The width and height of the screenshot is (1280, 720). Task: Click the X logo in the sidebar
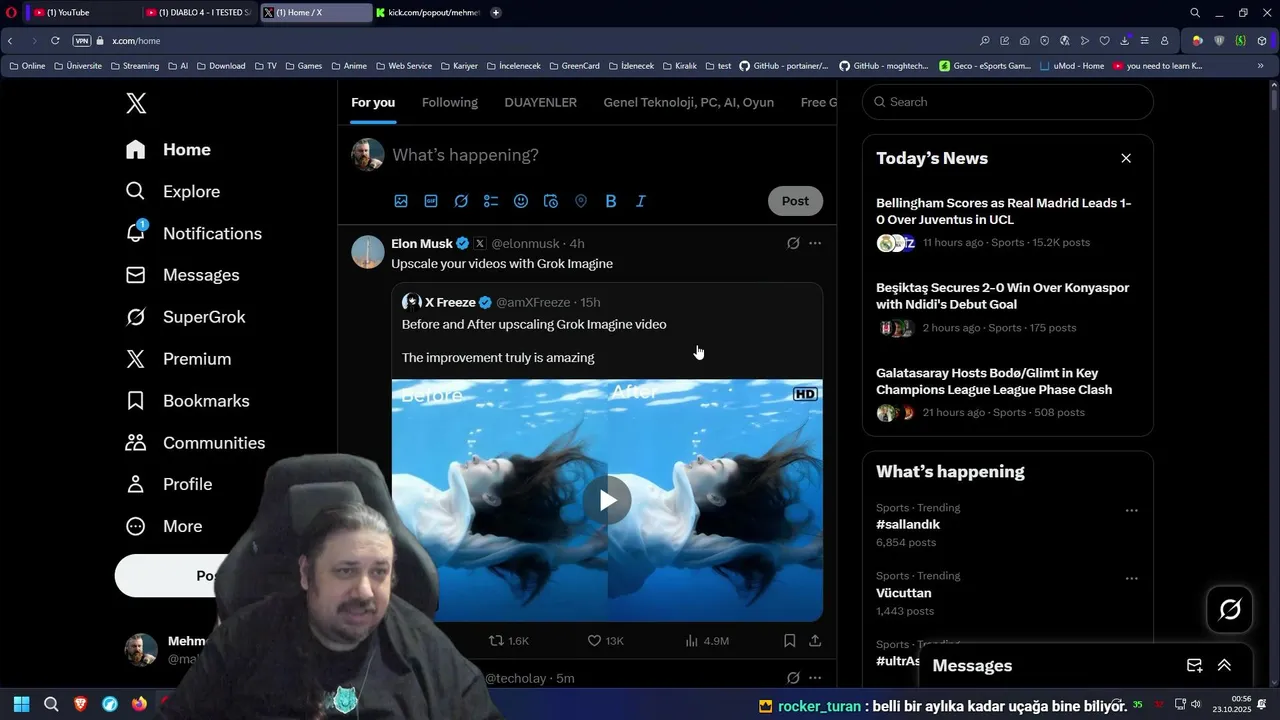click(x=136, y=103)
